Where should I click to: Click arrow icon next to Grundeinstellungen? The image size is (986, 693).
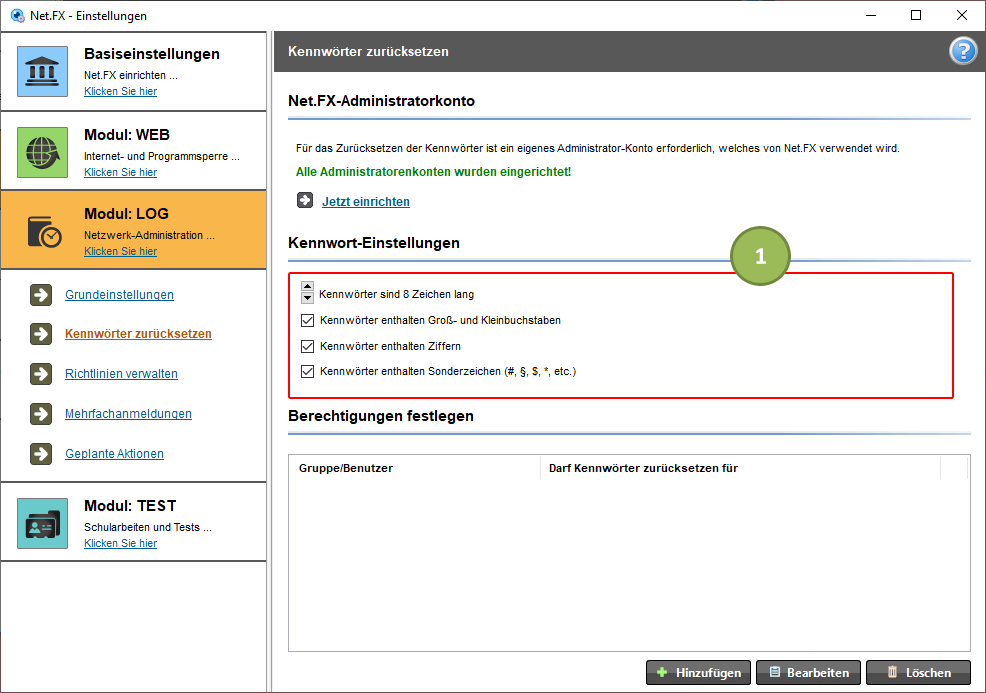coord(41,294)
